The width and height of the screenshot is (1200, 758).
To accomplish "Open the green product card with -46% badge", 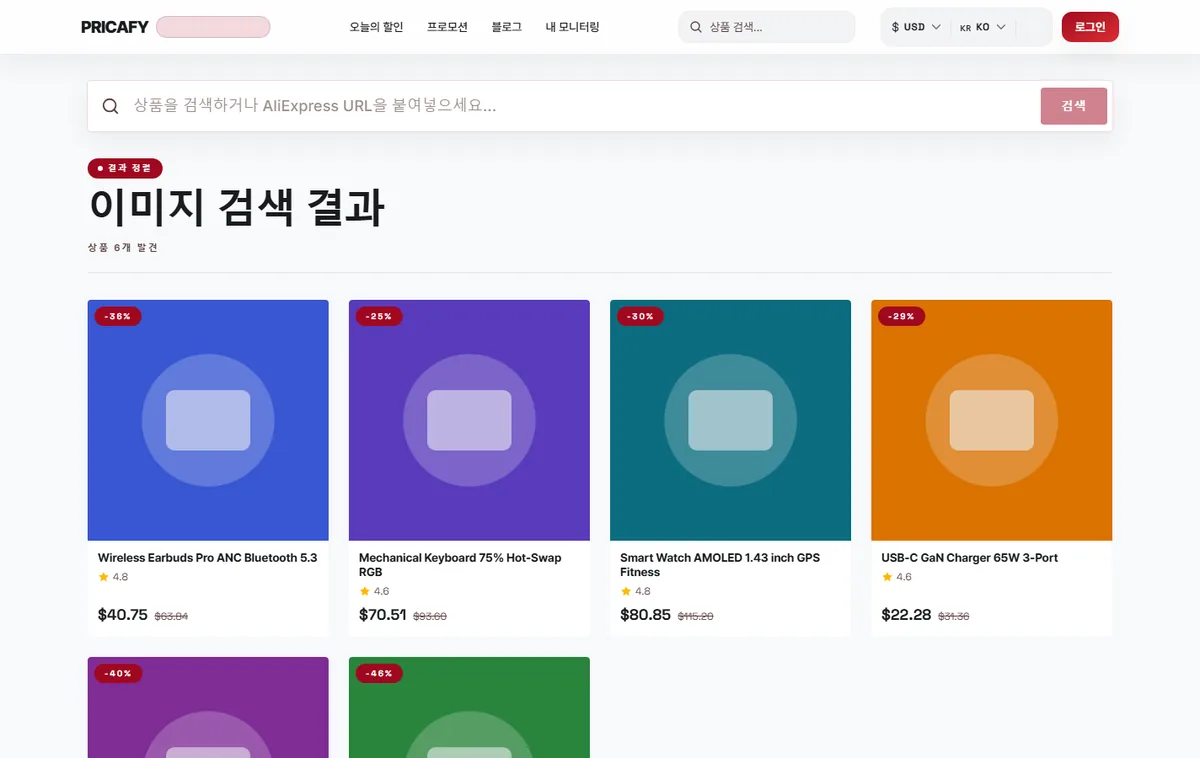I will coord(469,707).
